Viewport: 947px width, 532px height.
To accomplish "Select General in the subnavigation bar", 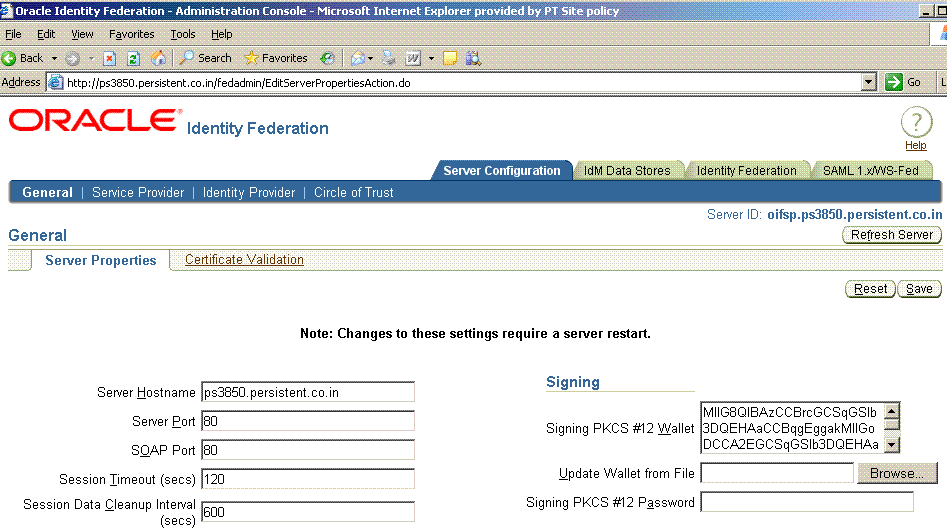I will pyautogui.click(x=47, y=193).
